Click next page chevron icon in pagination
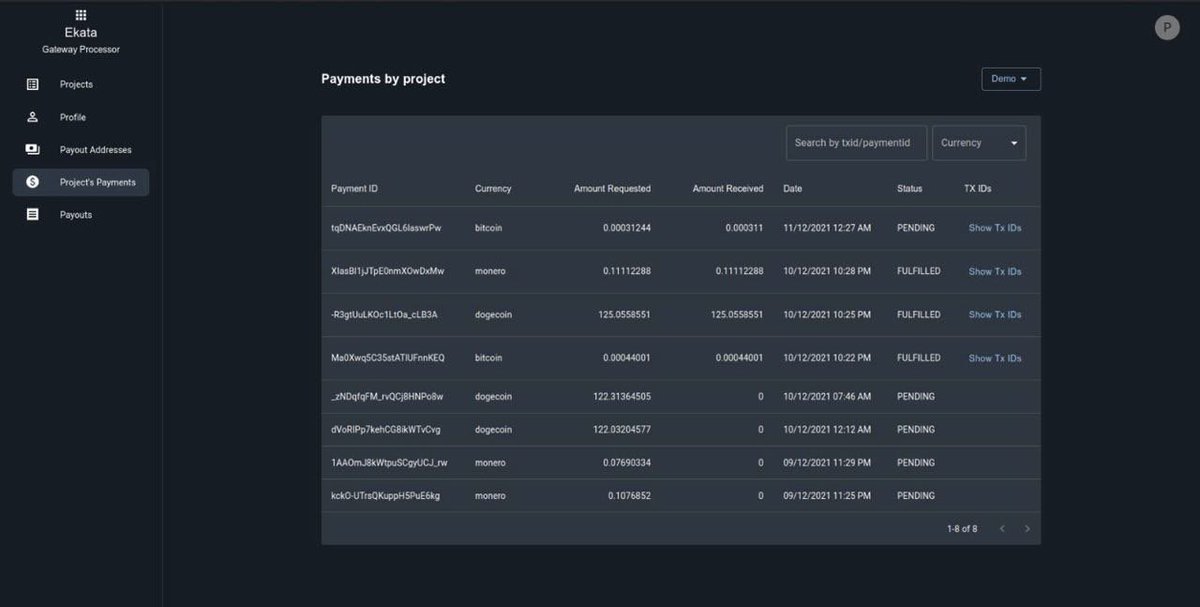The width and height of the screenshot is (1200, 607). pyautogui.click(x=1027, y=528)
